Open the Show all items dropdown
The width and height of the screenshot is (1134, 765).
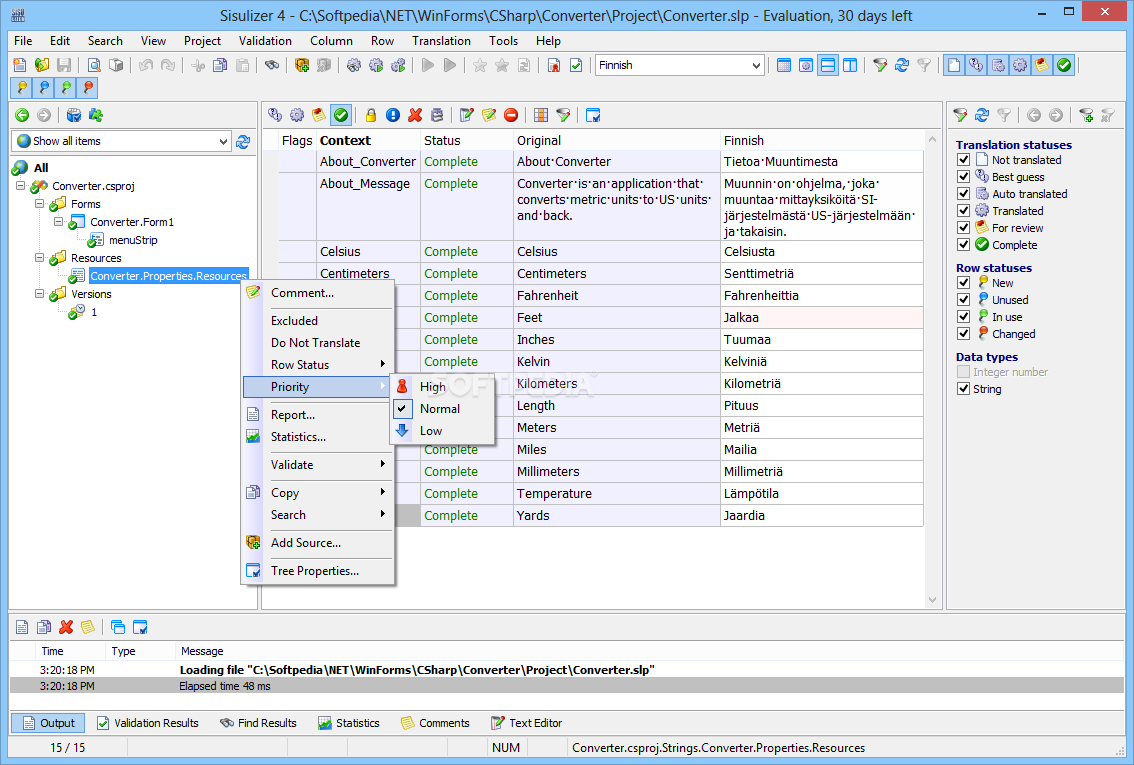coord(223,142)
